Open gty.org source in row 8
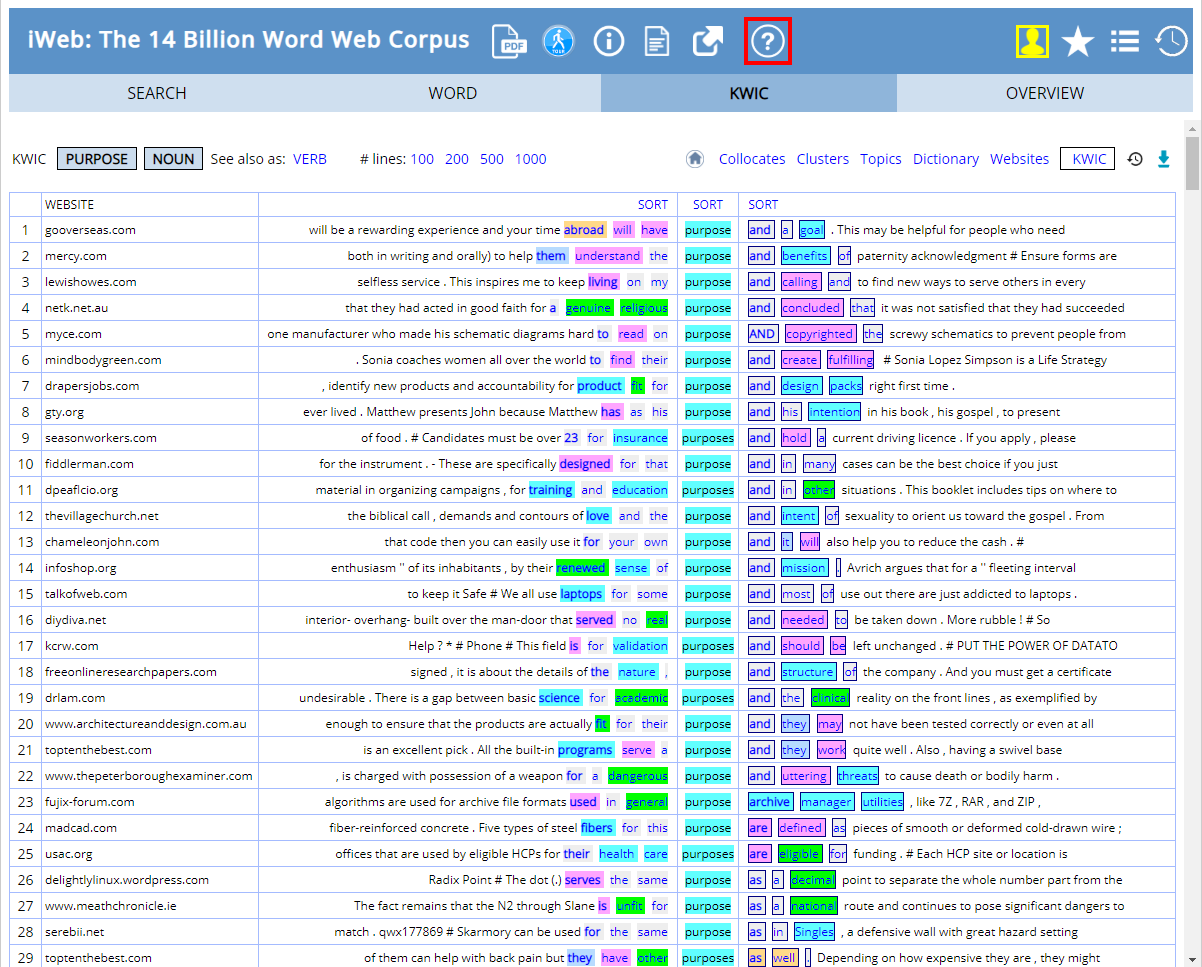This screenshot has height=967, width=1202. click(x=64, y=412)
